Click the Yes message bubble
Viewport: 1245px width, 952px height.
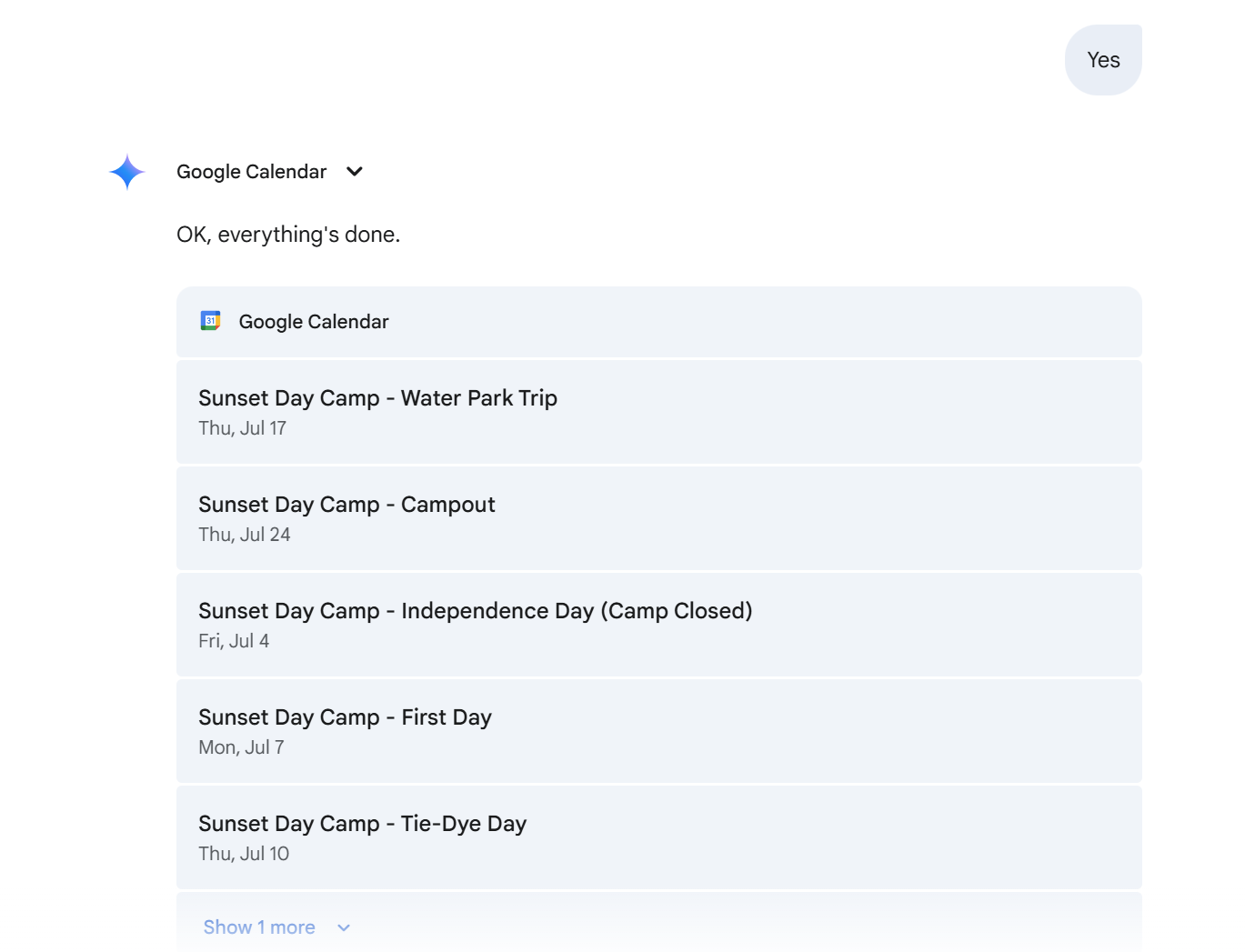1103,60
